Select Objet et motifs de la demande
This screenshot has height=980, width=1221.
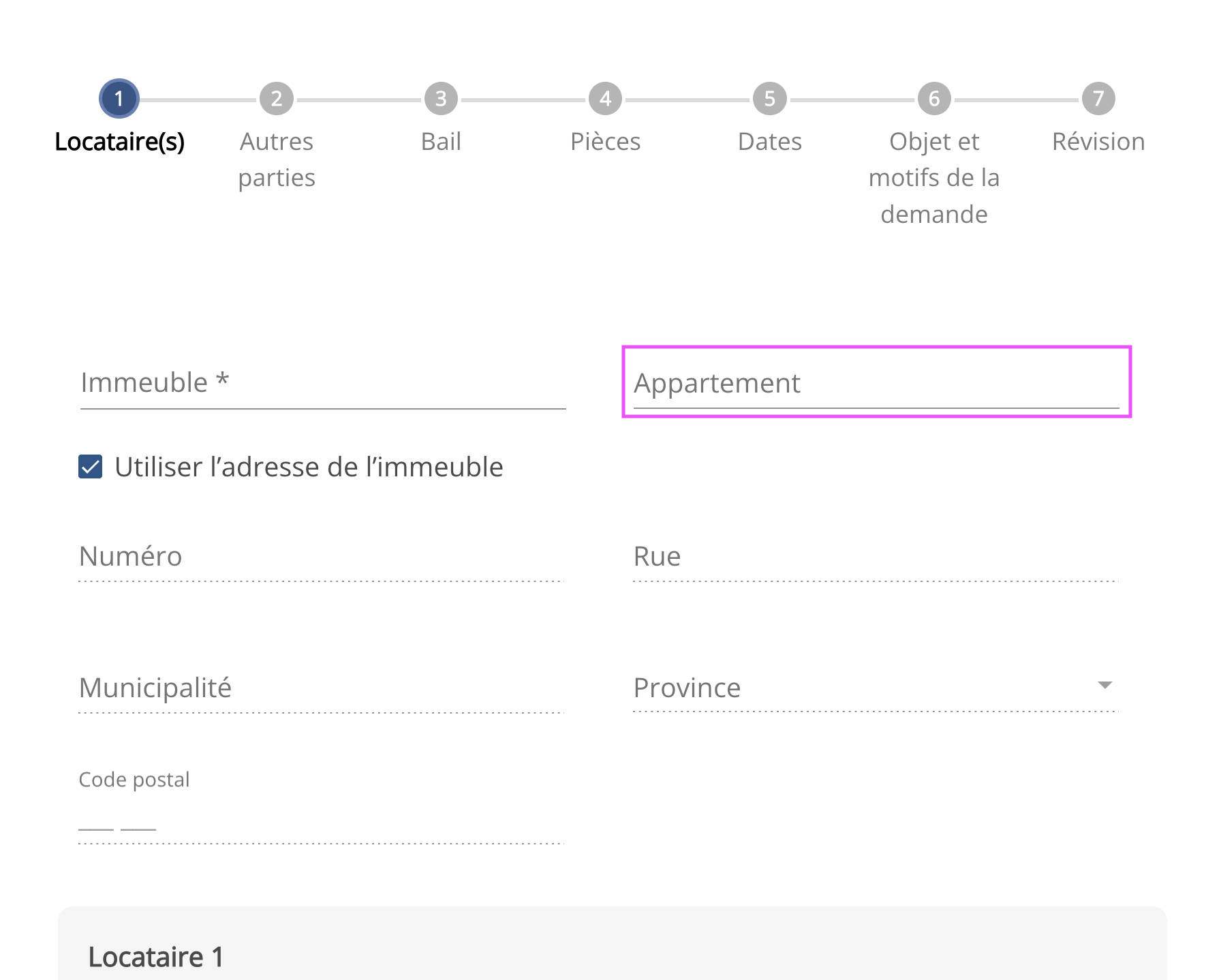coord(934,178)
